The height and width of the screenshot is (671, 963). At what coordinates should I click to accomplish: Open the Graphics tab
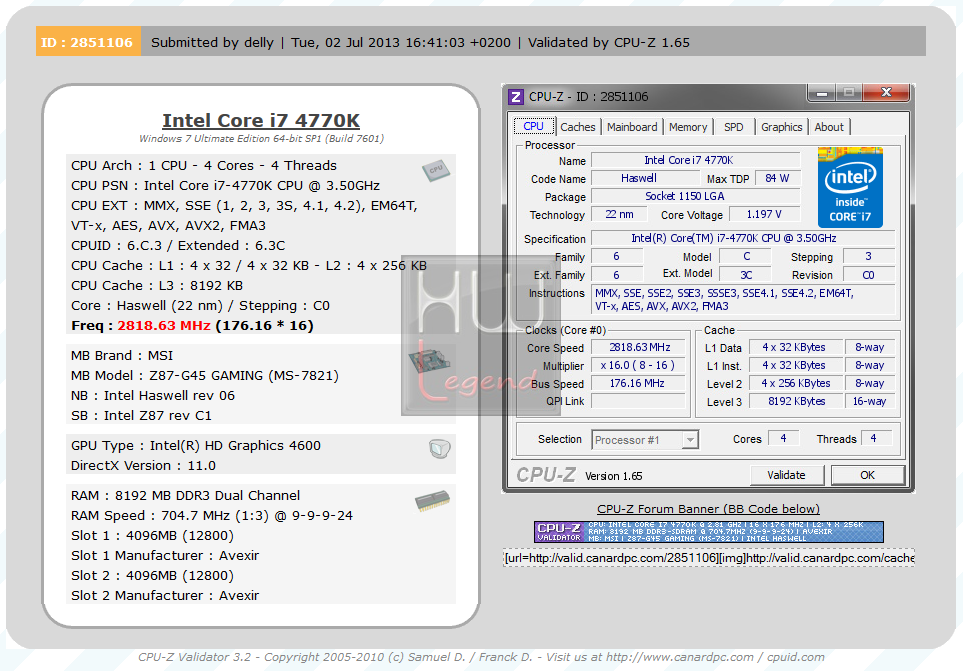point(781,127)
